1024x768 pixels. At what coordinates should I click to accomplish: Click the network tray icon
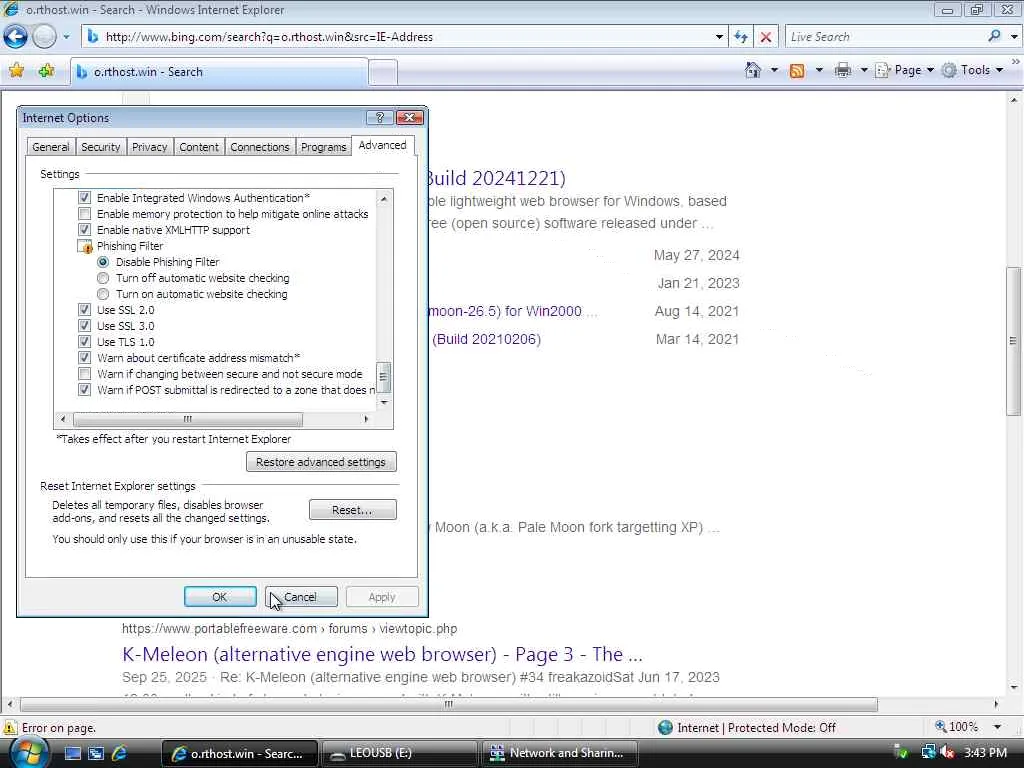928,753
